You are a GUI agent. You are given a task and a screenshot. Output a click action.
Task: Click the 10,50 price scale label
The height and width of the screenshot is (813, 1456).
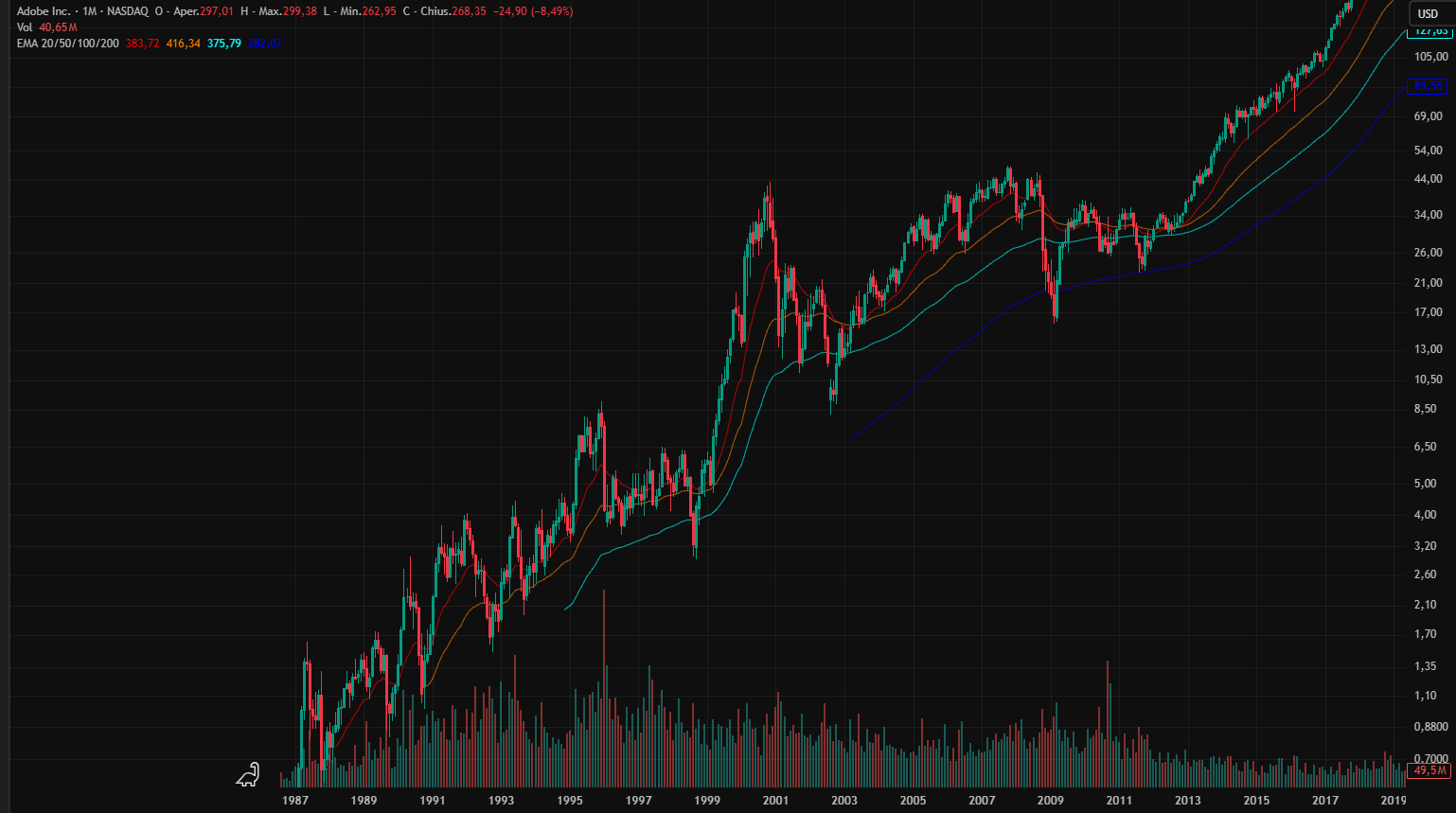[1428, 380]
